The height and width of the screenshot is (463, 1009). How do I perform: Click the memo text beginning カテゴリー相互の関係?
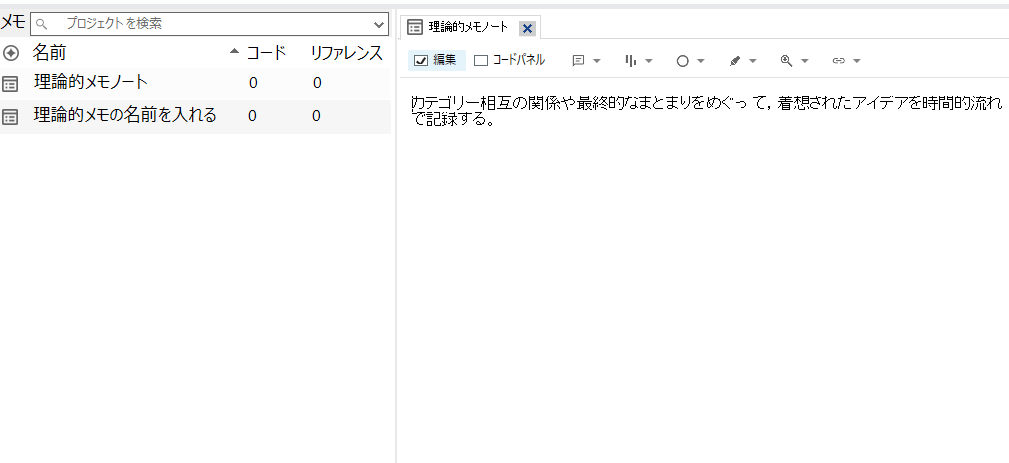click(707, 102)
